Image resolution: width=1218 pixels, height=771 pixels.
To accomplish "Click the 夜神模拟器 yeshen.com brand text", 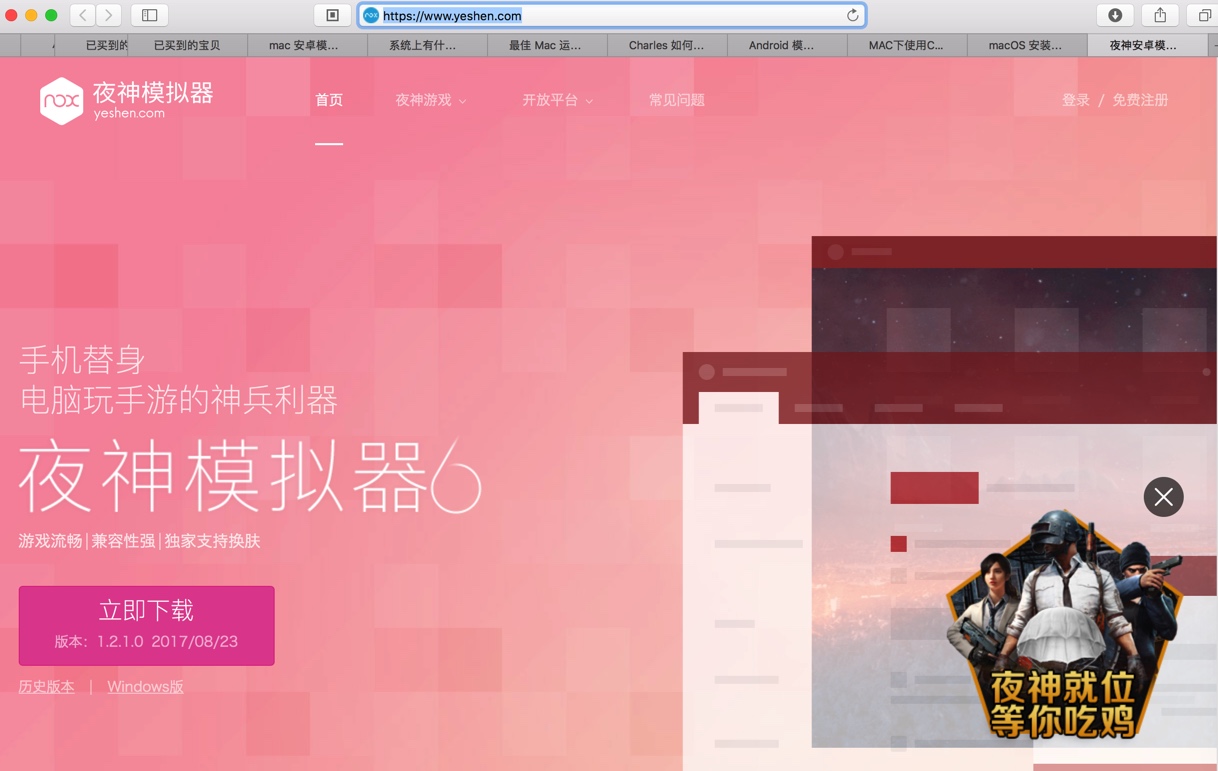I will pyautogui.click(x=153, y=100).
